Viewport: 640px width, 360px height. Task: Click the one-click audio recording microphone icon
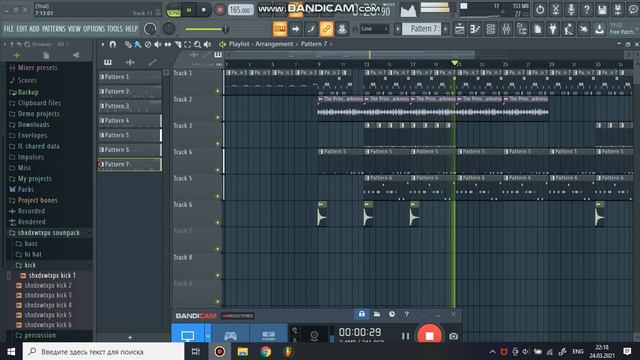571,10
